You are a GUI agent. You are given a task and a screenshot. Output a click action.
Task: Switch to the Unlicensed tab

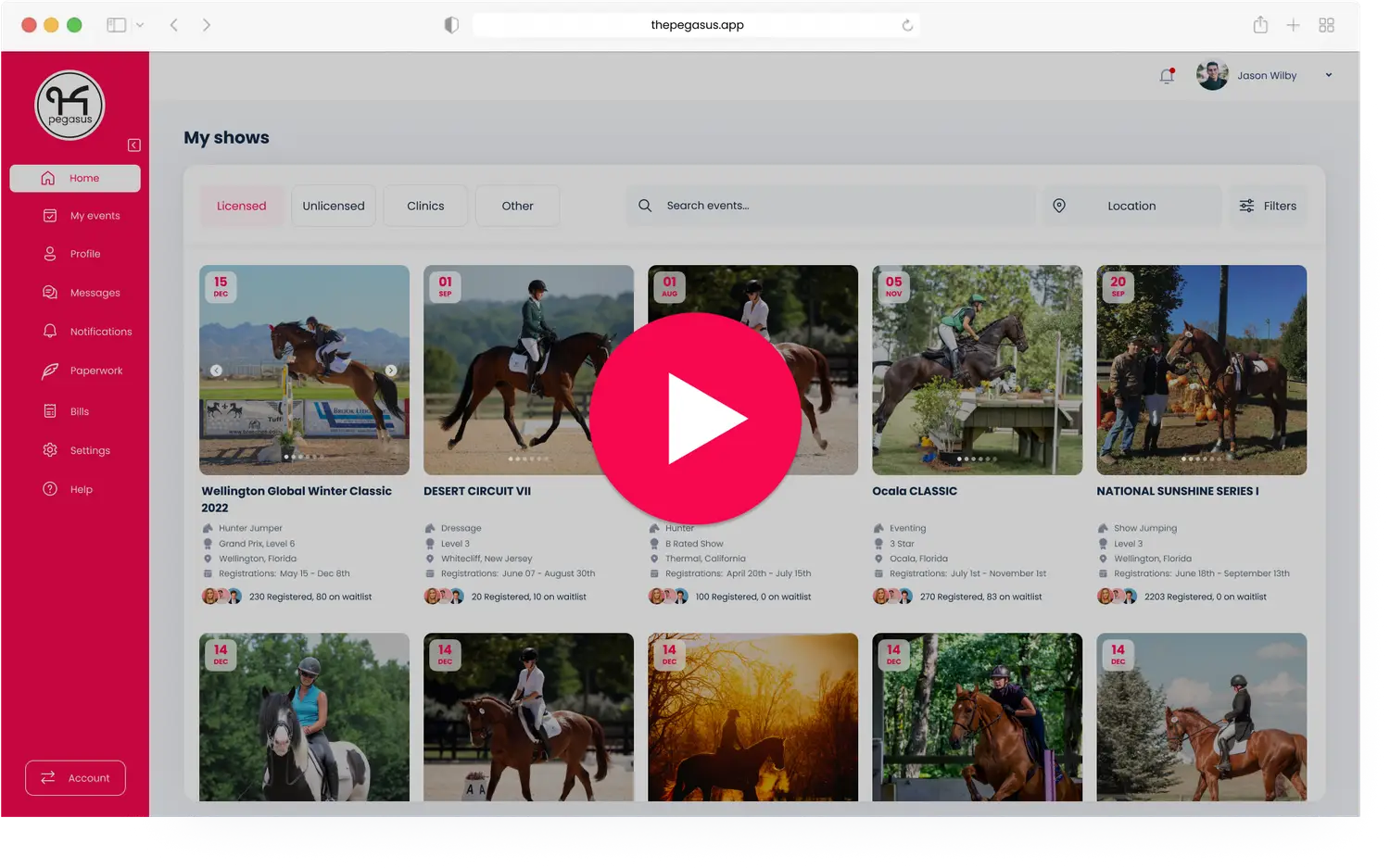point(334,206)
